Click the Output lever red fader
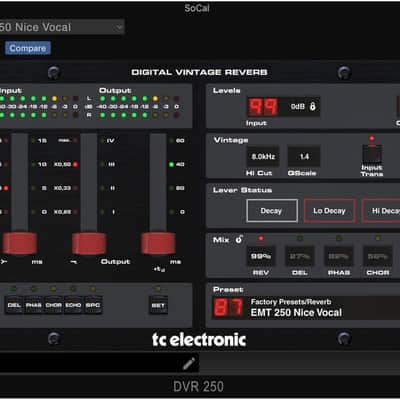Screen dimensions: 400x400 [x=89, y=243]
